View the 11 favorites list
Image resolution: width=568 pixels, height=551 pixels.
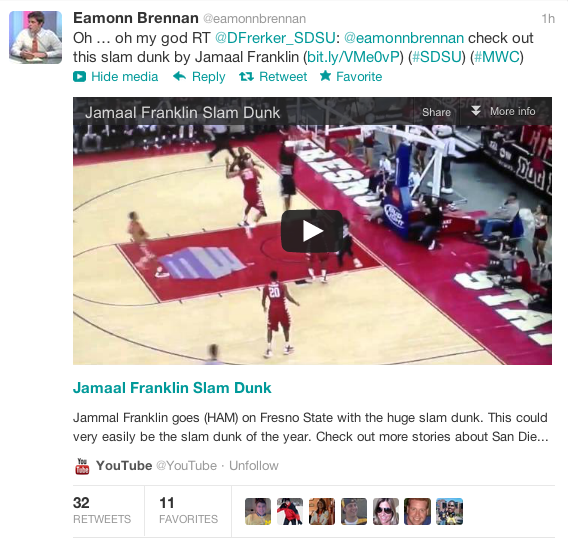(188, 510)
